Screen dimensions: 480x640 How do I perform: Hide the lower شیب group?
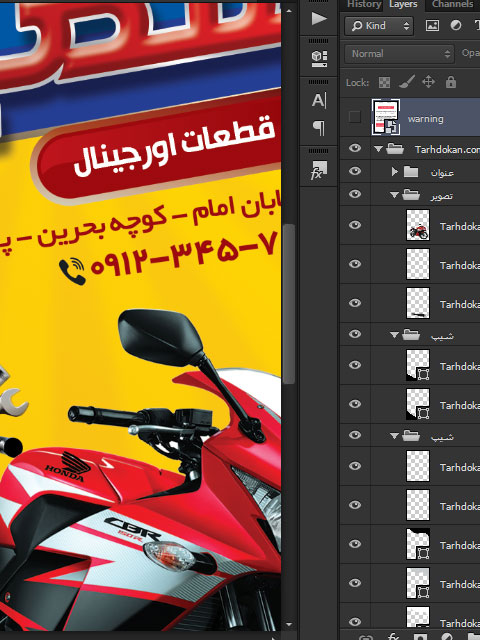(355, 435)
